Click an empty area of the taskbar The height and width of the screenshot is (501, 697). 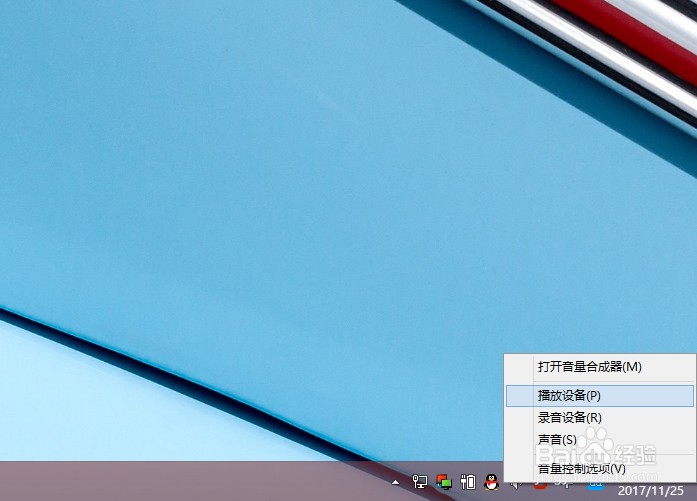coord(200,482)
